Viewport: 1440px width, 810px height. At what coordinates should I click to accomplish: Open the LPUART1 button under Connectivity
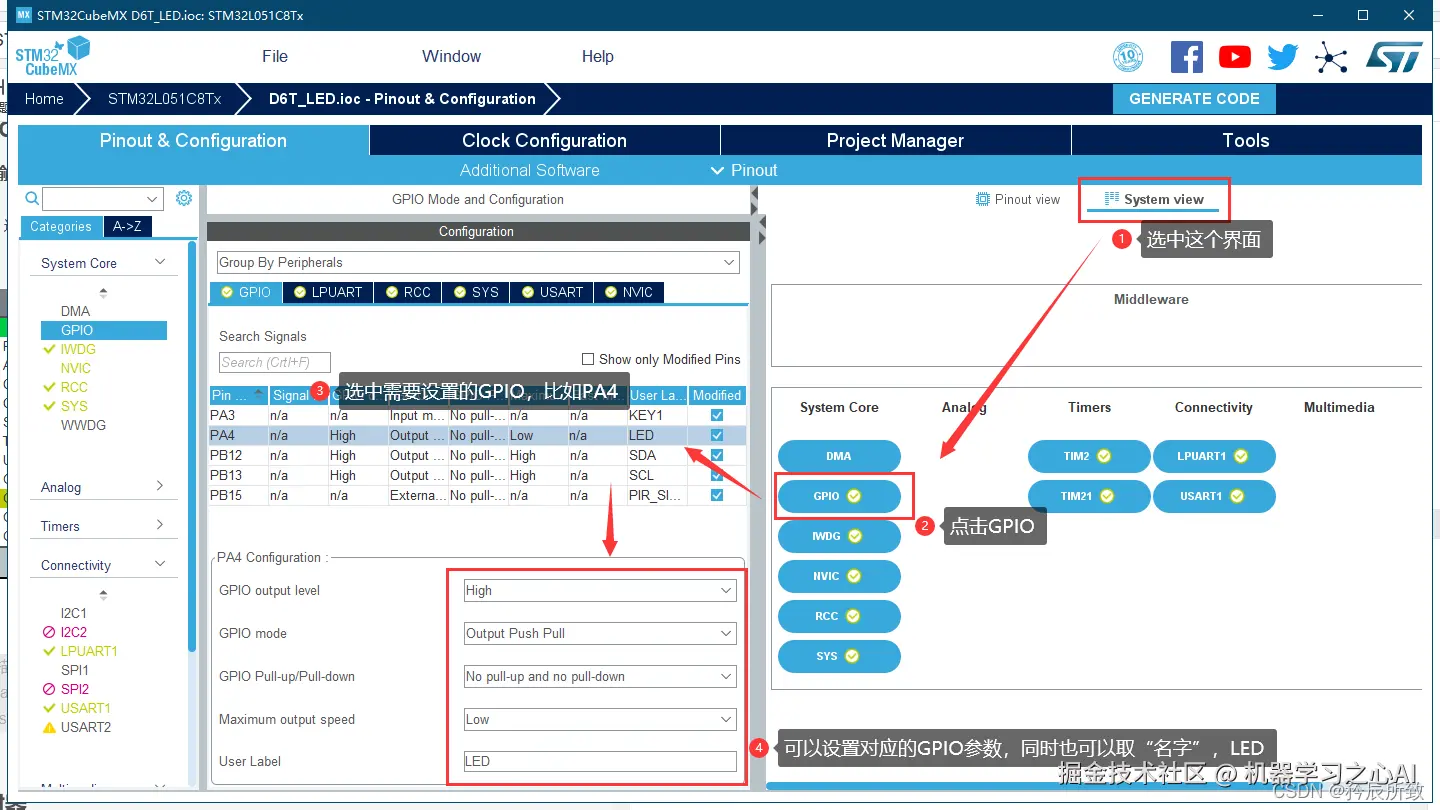point(1214,456)
